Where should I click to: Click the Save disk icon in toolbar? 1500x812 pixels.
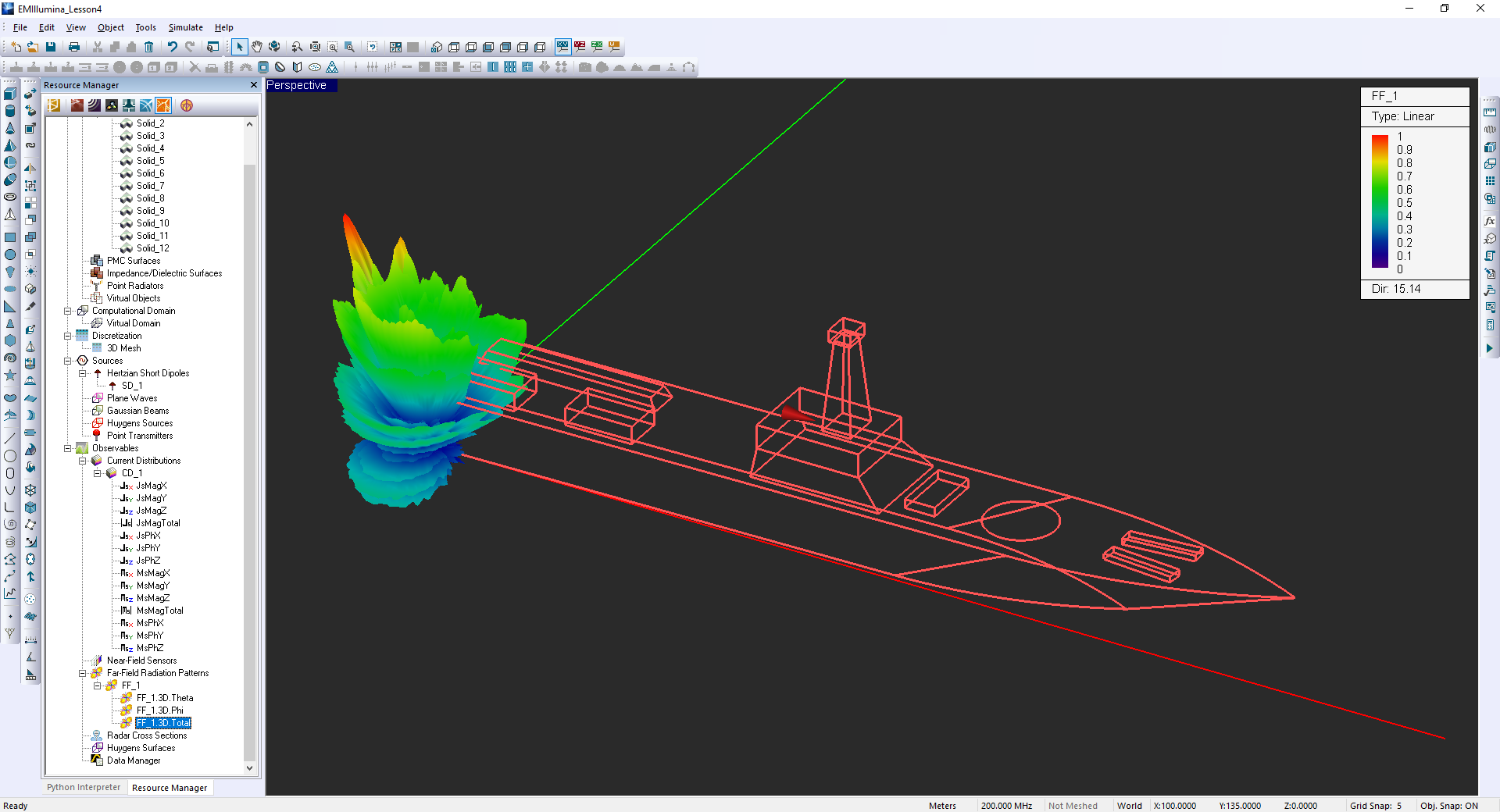(51, 47)
